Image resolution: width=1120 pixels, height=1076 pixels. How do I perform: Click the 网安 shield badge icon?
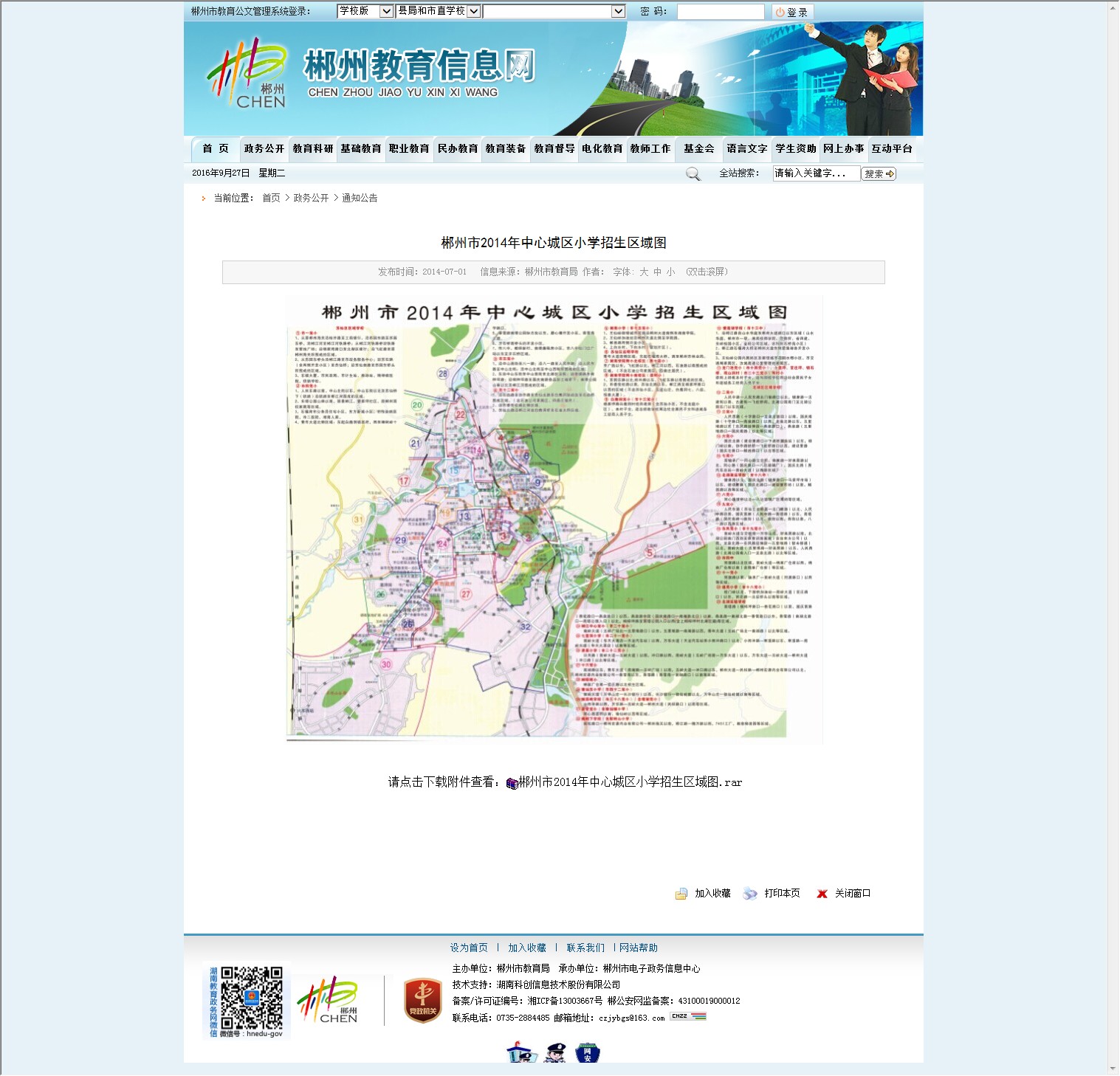coord(588,1053)
